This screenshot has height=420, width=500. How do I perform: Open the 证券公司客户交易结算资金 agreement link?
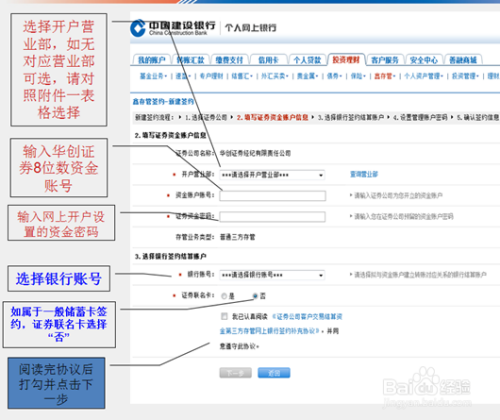coord(307,317)
